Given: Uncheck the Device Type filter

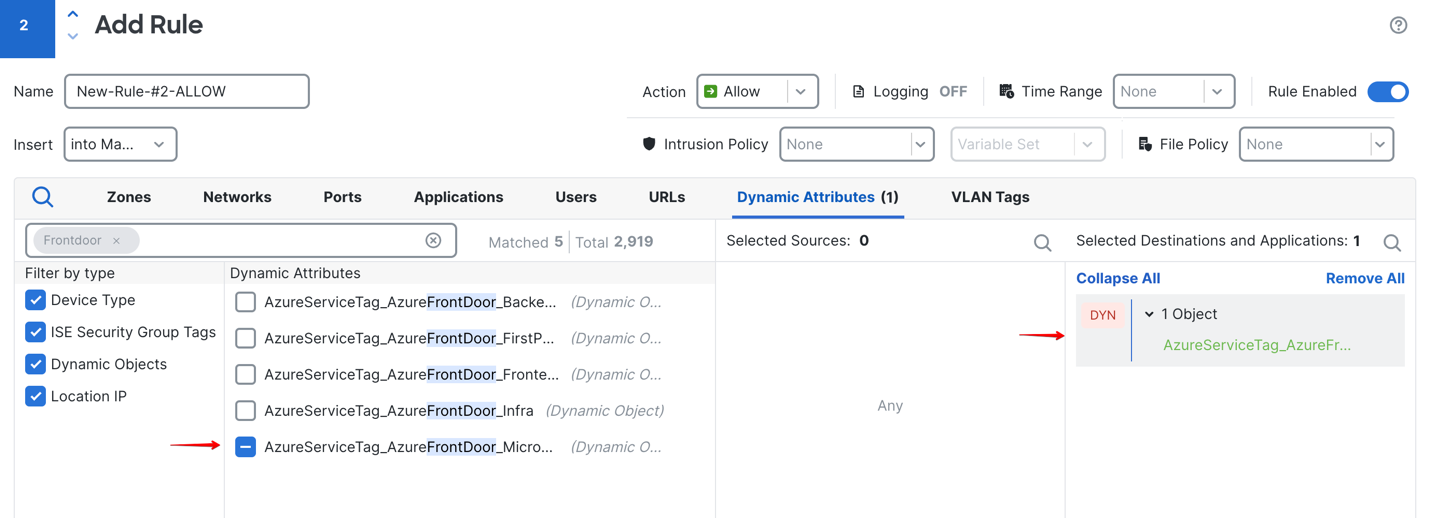Looking at the screenshot, I should click(x=36, y=300).
